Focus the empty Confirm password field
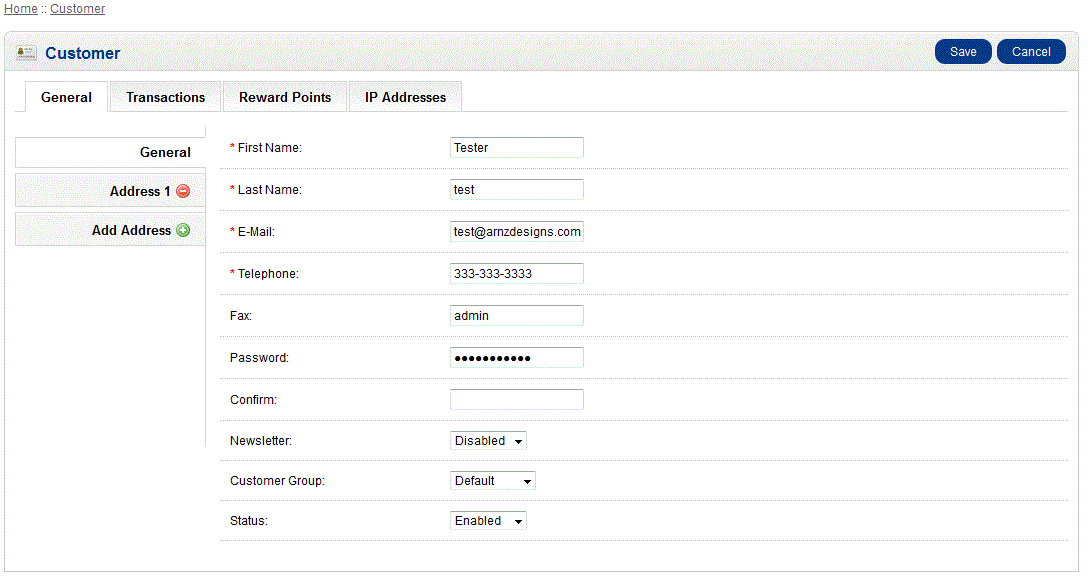The width and height of the screenshot is (1090, 584). (516, 400)
